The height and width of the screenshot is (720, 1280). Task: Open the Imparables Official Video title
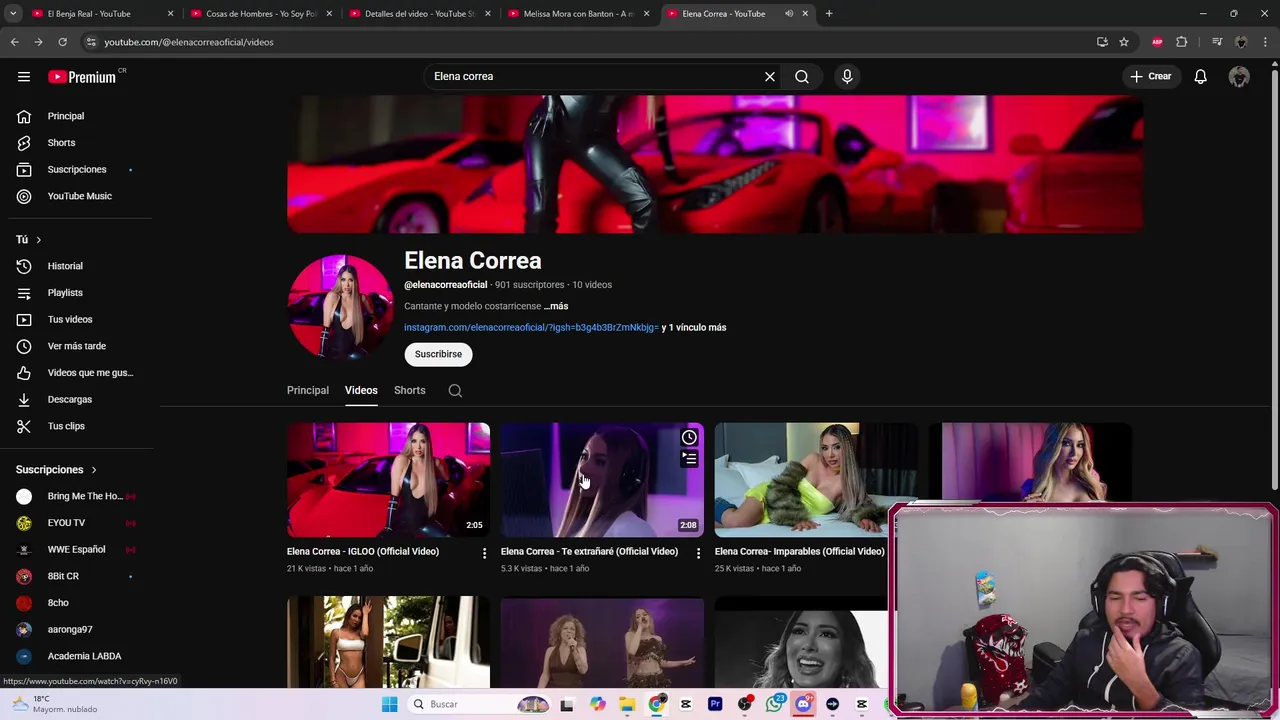800,552
